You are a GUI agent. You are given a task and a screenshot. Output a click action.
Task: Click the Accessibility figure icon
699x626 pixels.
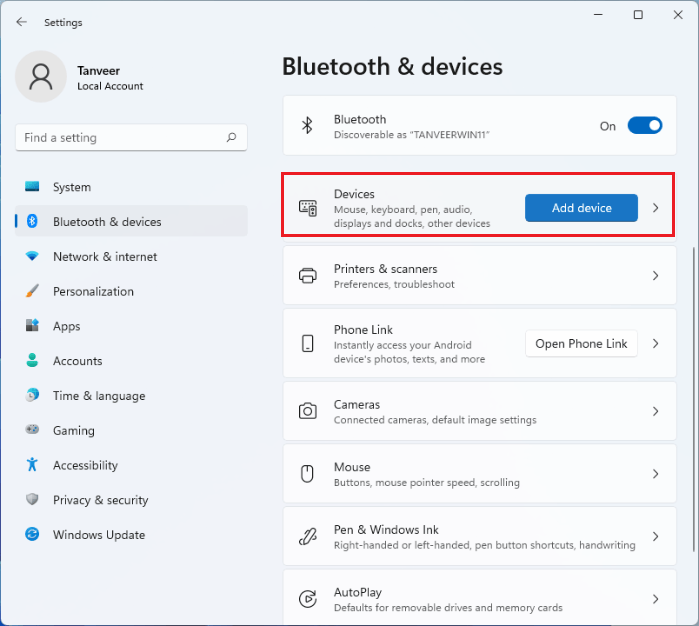tap(32, 465)
